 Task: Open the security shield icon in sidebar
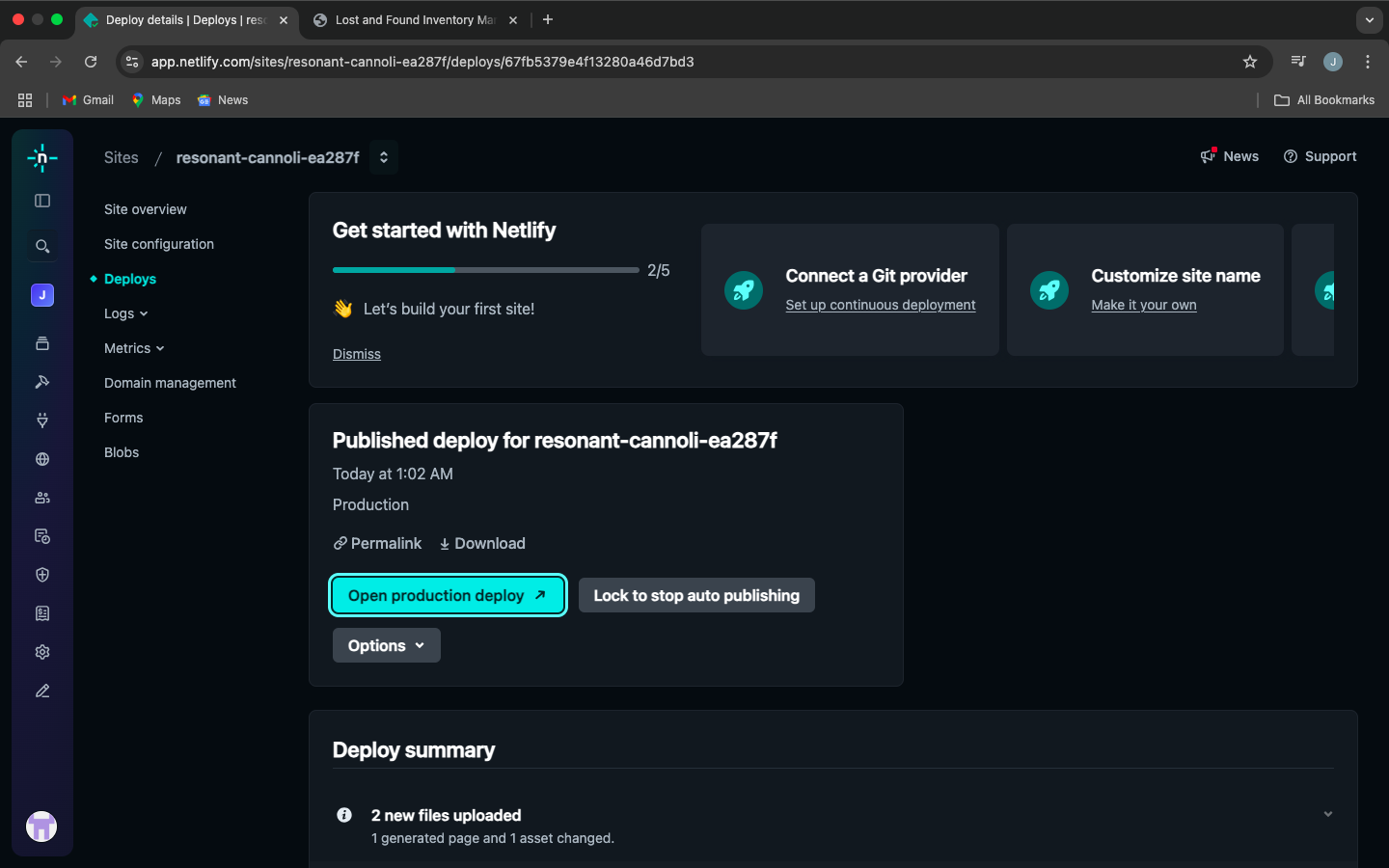[x=42, y=575]
